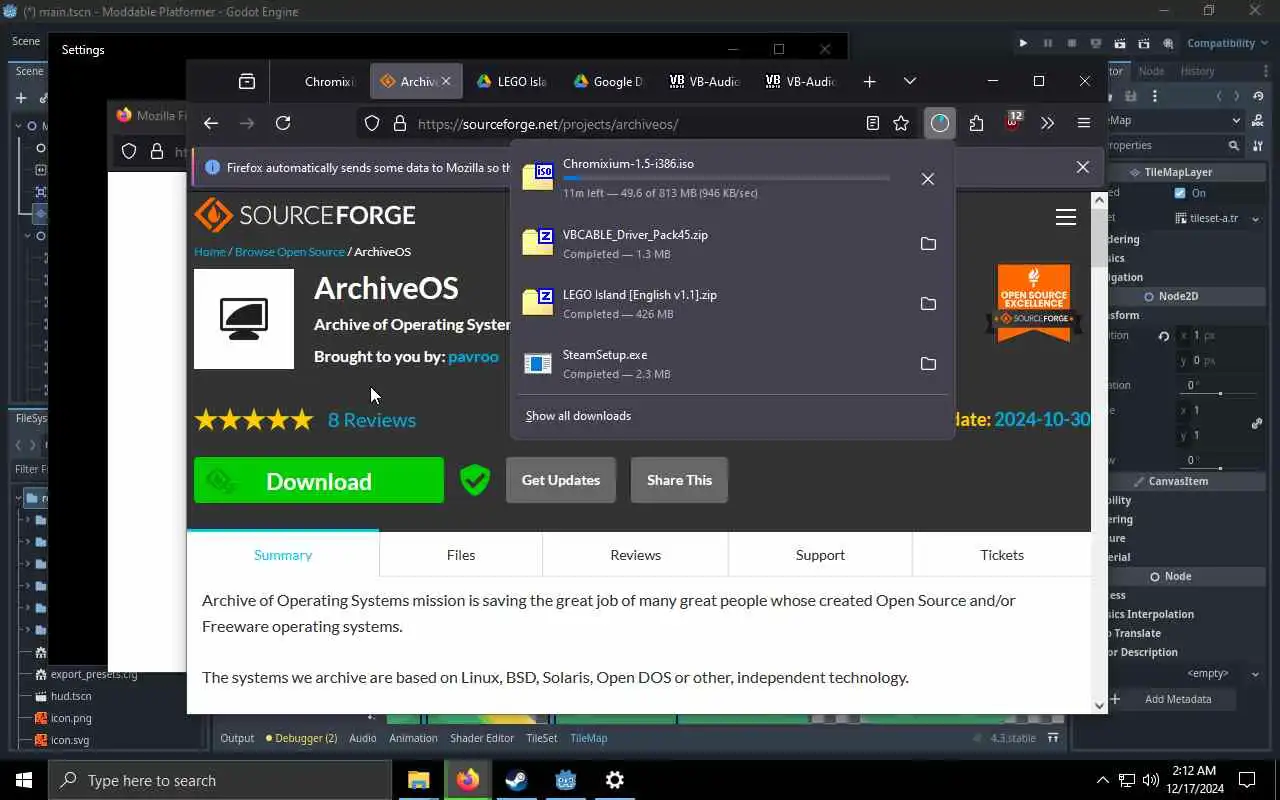Screen dimensions: 1280x800
Task: Show more Firefox toolbar tools chevrons
Action: pos(1047,123)
